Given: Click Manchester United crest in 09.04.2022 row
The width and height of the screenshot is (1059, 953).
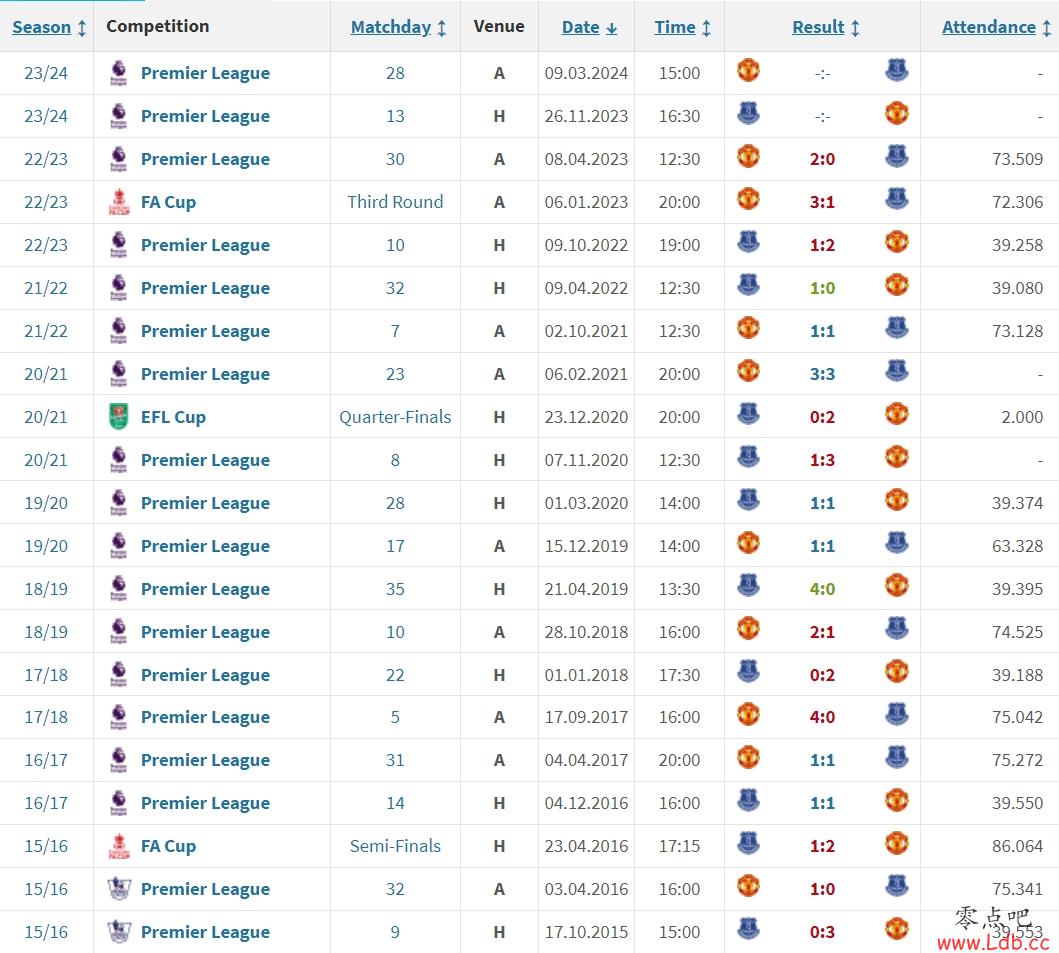Looking at the screenshot, I should (x=896, y=286).
